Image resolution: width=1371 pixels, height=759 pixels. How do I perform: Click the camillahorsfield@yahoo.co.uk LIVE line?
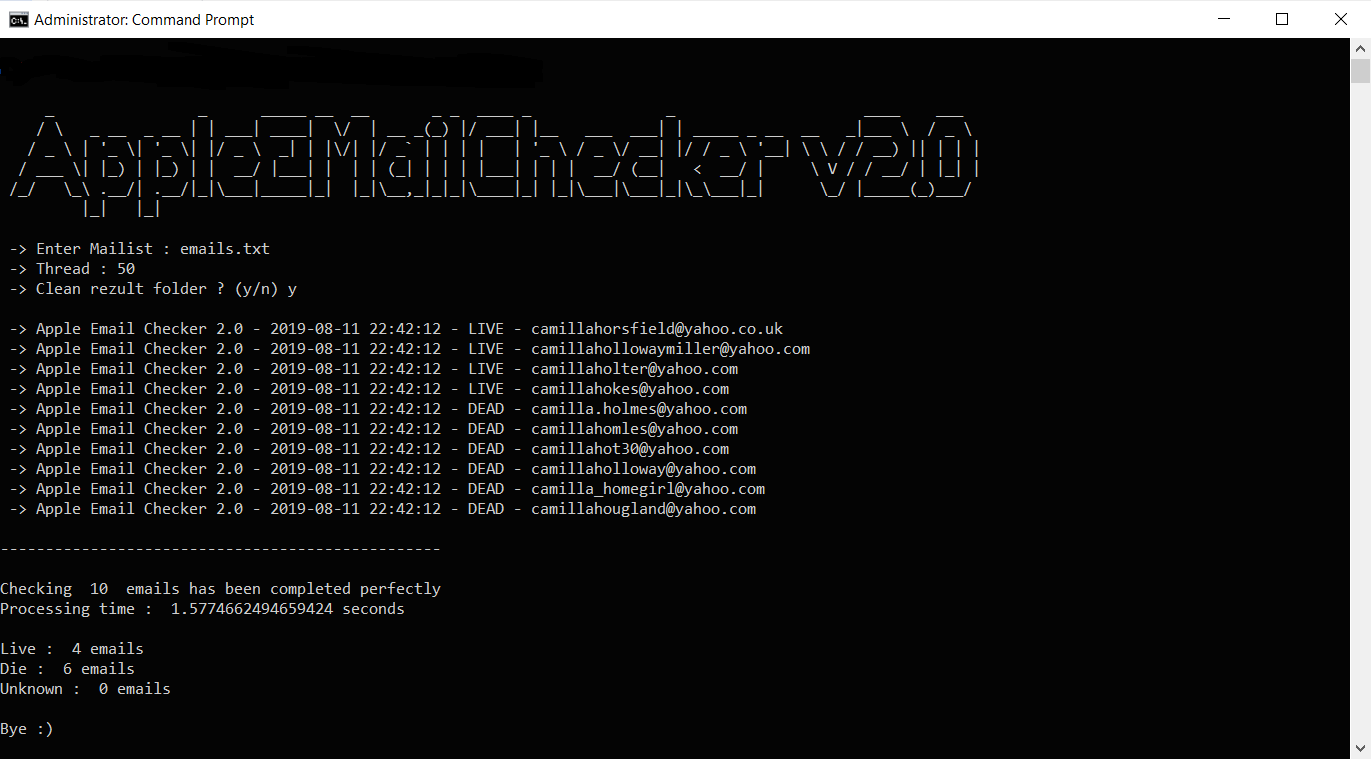click(x=396, y=329)
